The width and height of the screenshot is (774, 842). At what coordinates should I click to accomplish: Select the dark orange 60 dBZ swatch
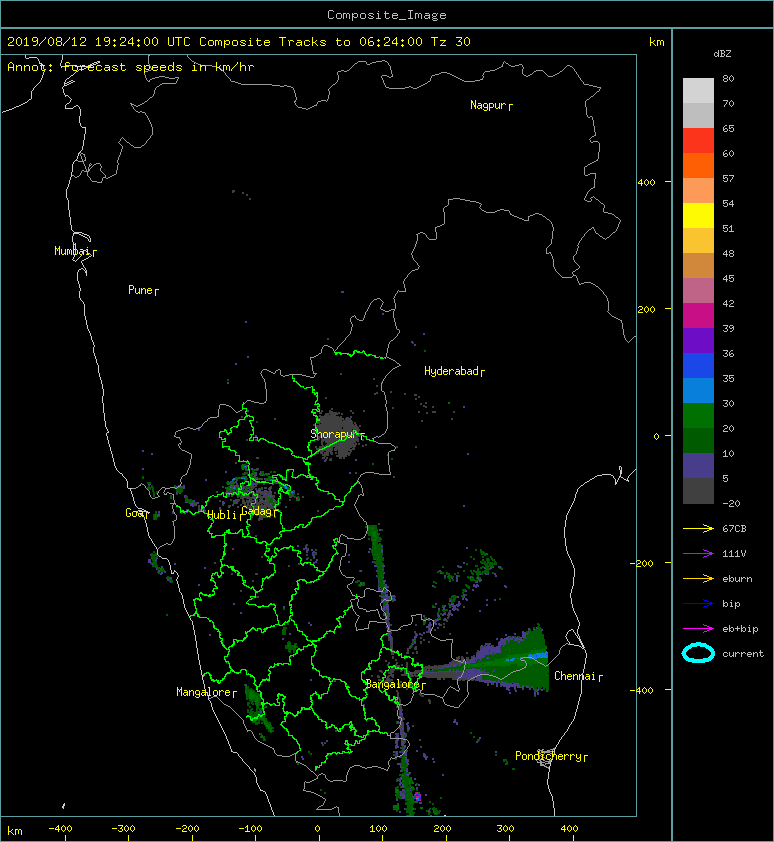click(x=698, y=165)
